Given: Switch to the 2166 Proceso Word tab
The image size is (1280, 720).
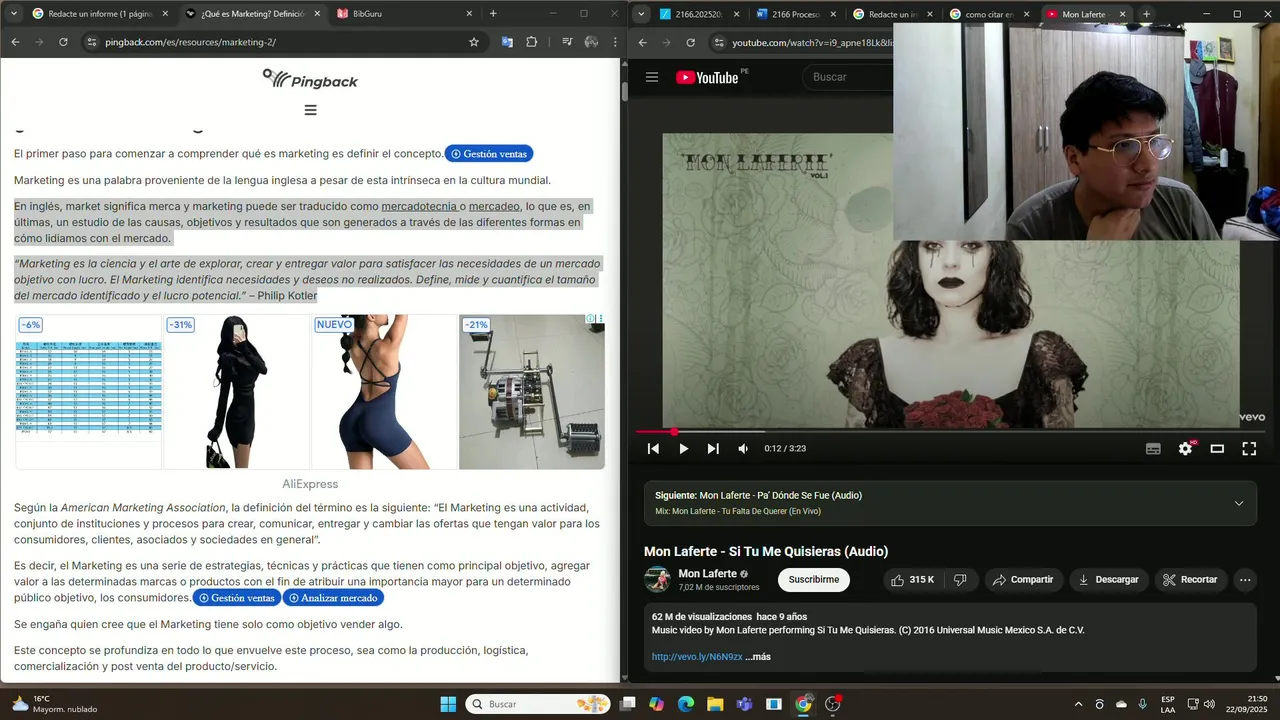Looking at the screenshot, I should (794, 14).
